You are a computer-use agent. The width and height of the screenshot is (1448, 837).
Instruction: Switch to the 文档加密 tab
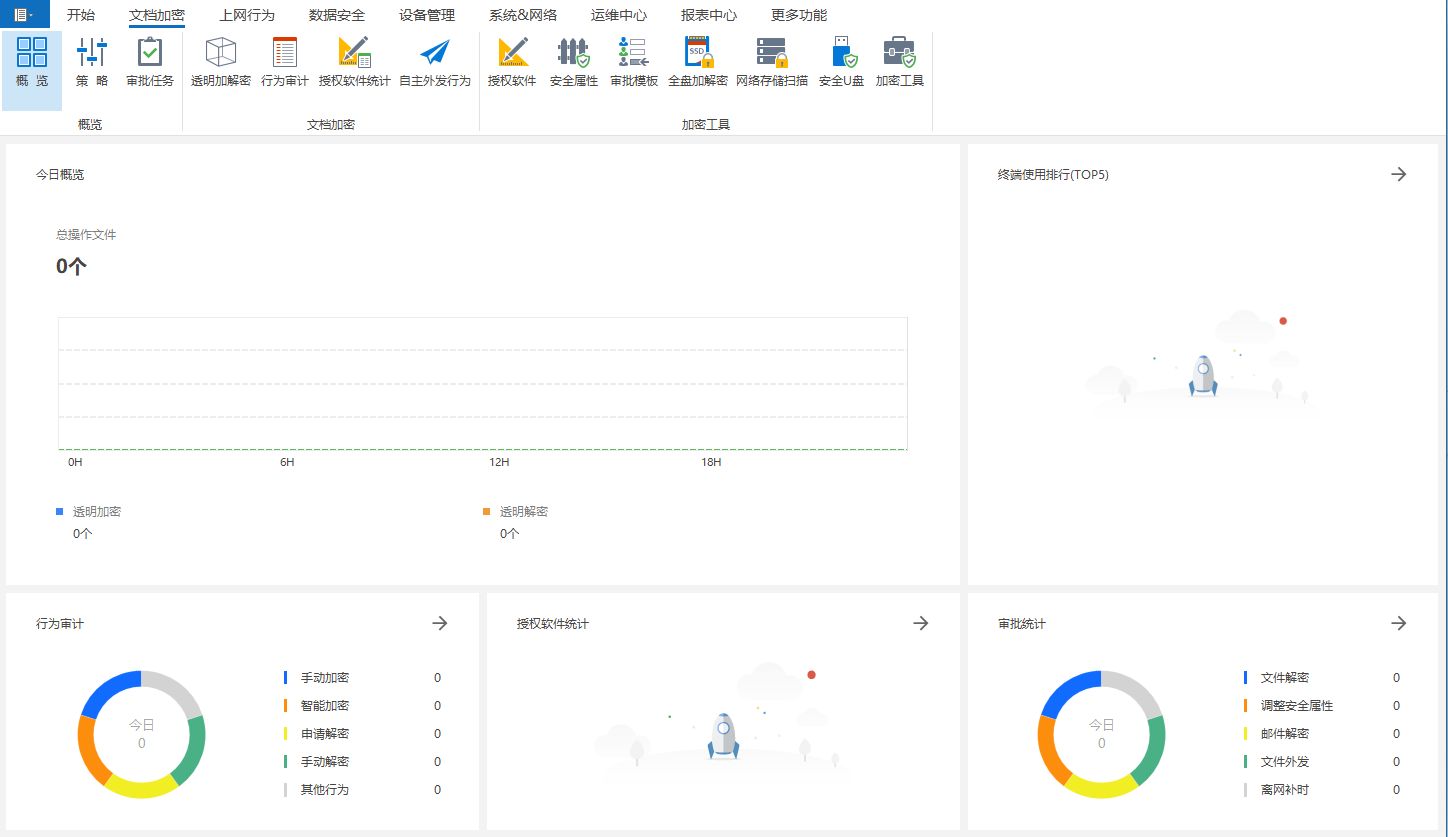157,15
